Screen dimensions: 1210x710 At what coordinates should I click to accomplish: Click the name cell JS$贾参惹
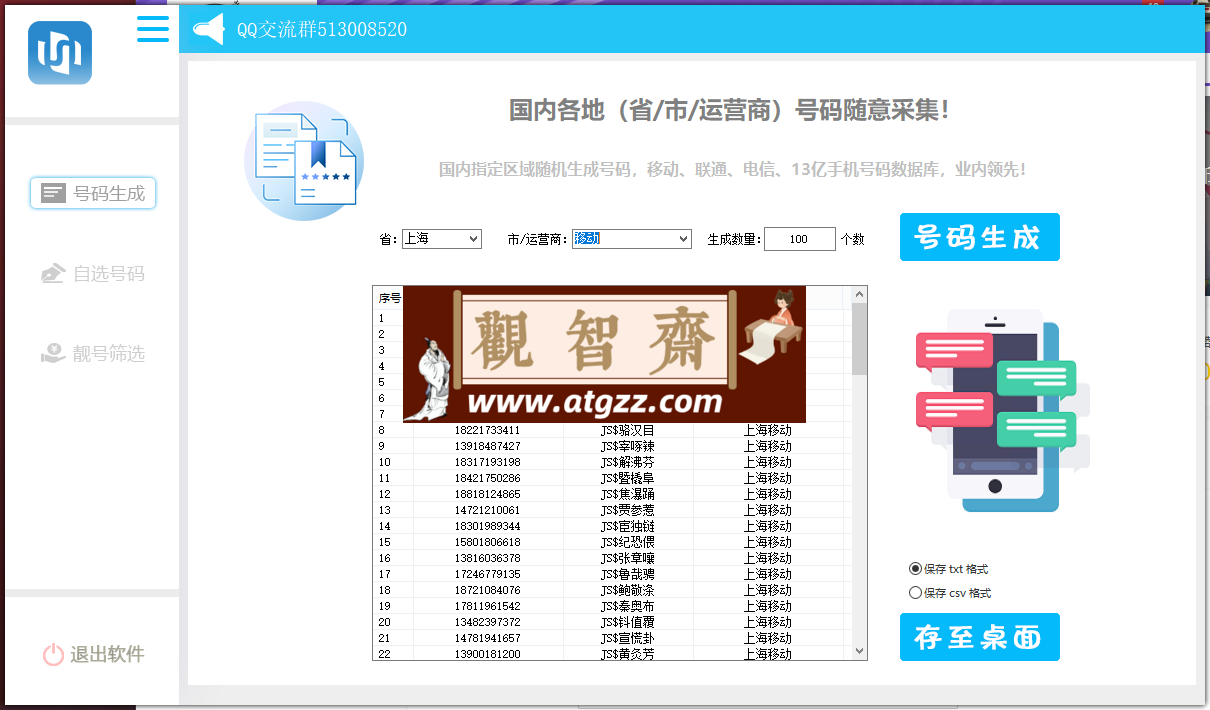[627, 510]
